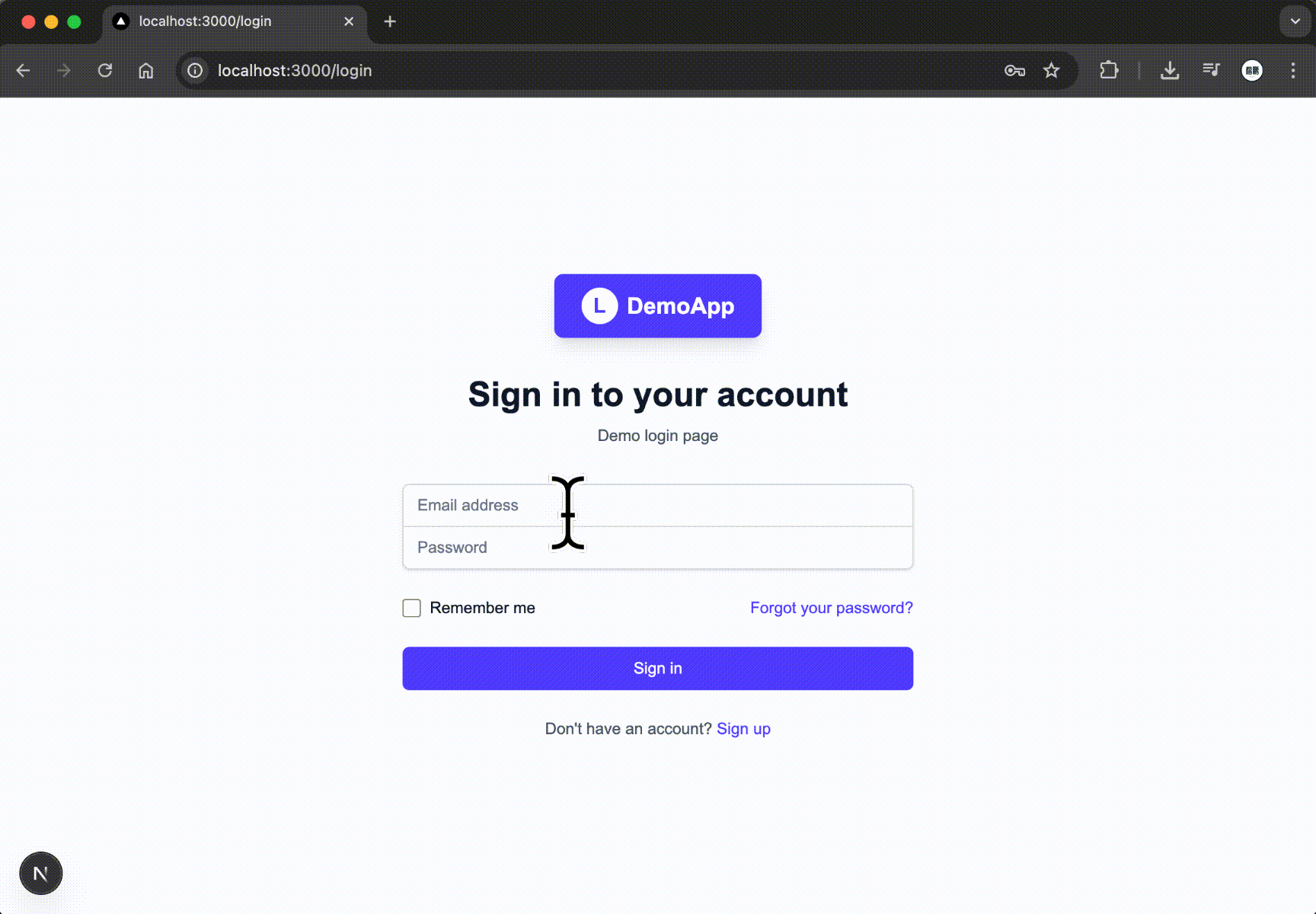Screen dimensions: 1316x914
Task: Enable the Remember me checkbox
Action: (x=412, y=608)
